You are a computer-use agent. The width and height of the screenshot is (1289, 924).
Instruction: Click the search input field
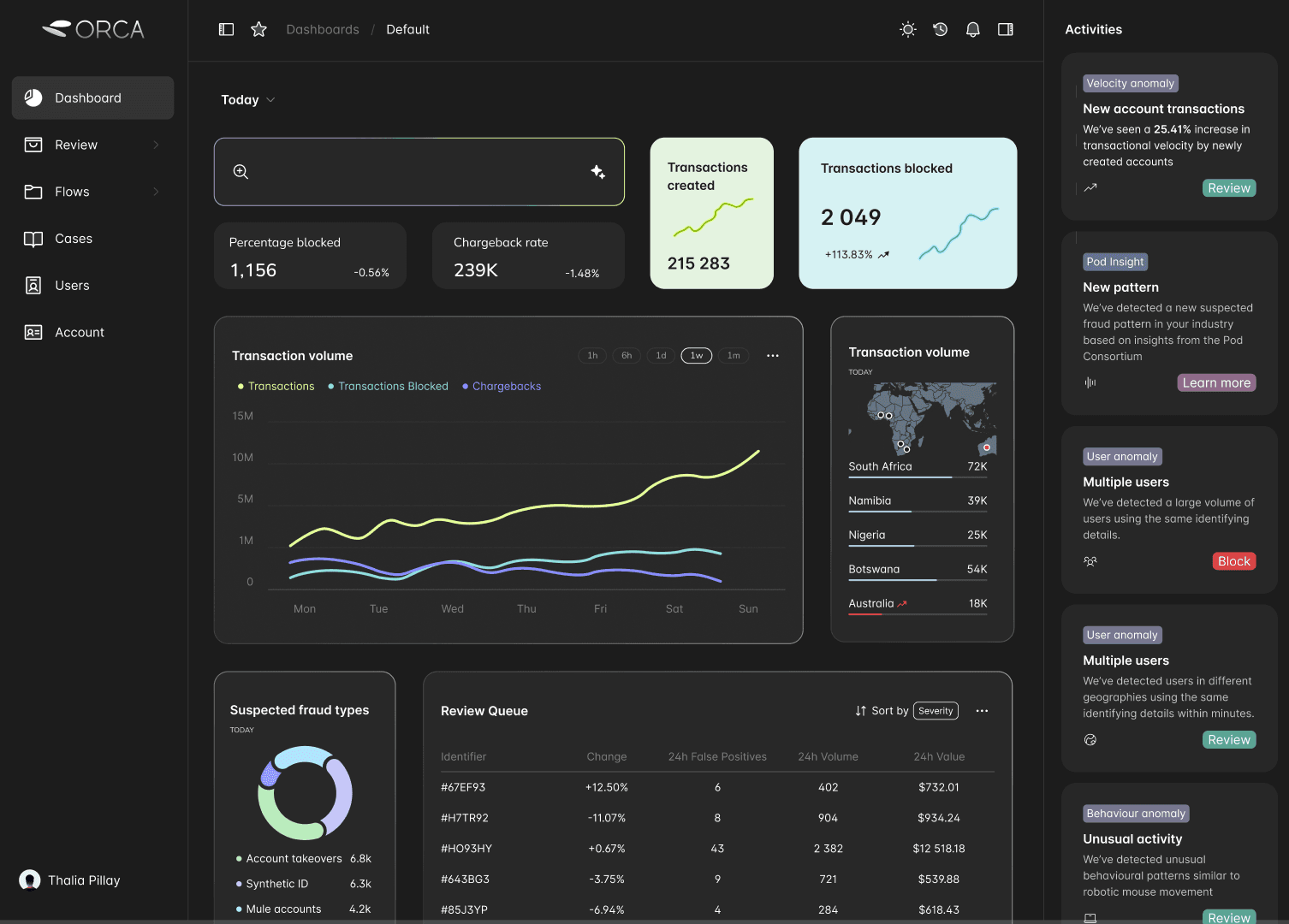(402, 172)
